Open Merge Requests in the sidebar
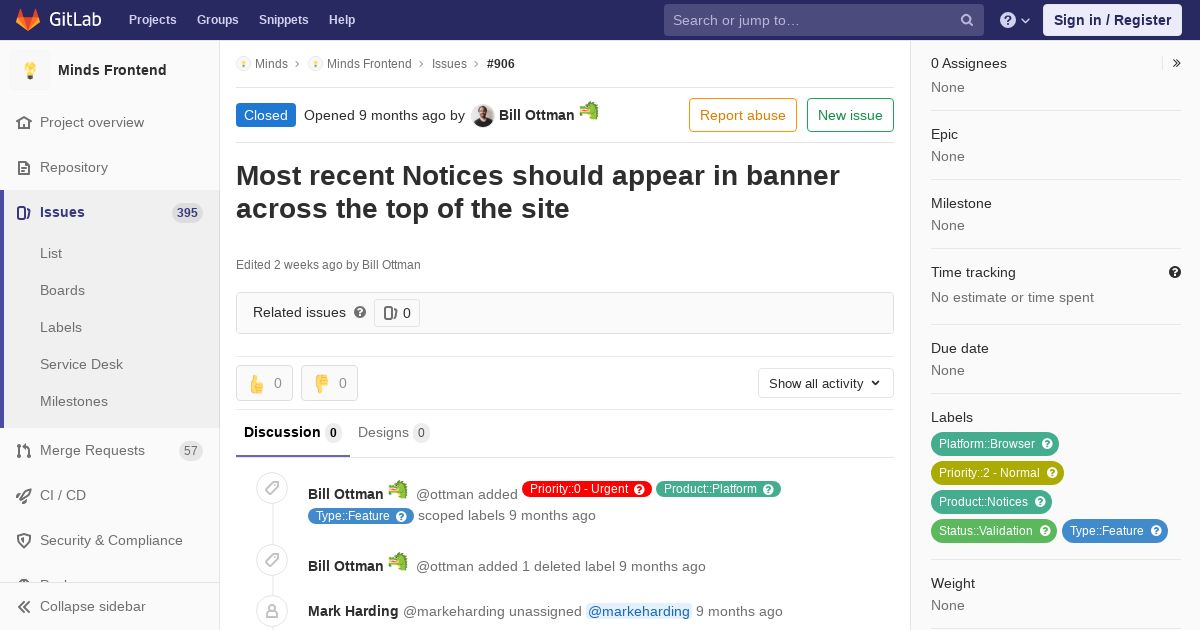 click(110, 450)
